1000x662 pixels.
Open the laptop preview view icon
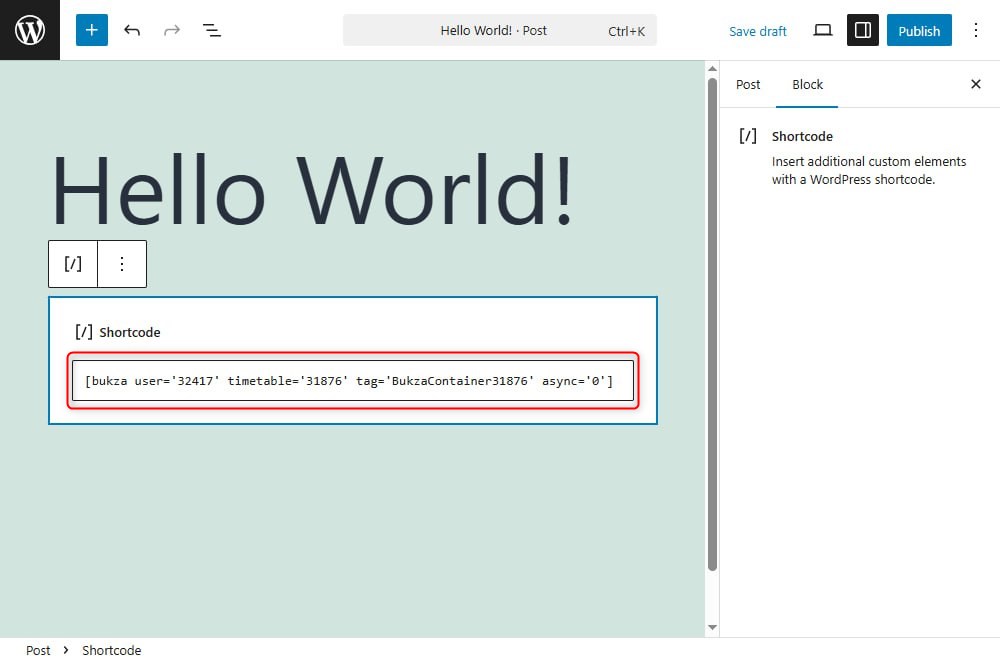(x=823, y=30)
